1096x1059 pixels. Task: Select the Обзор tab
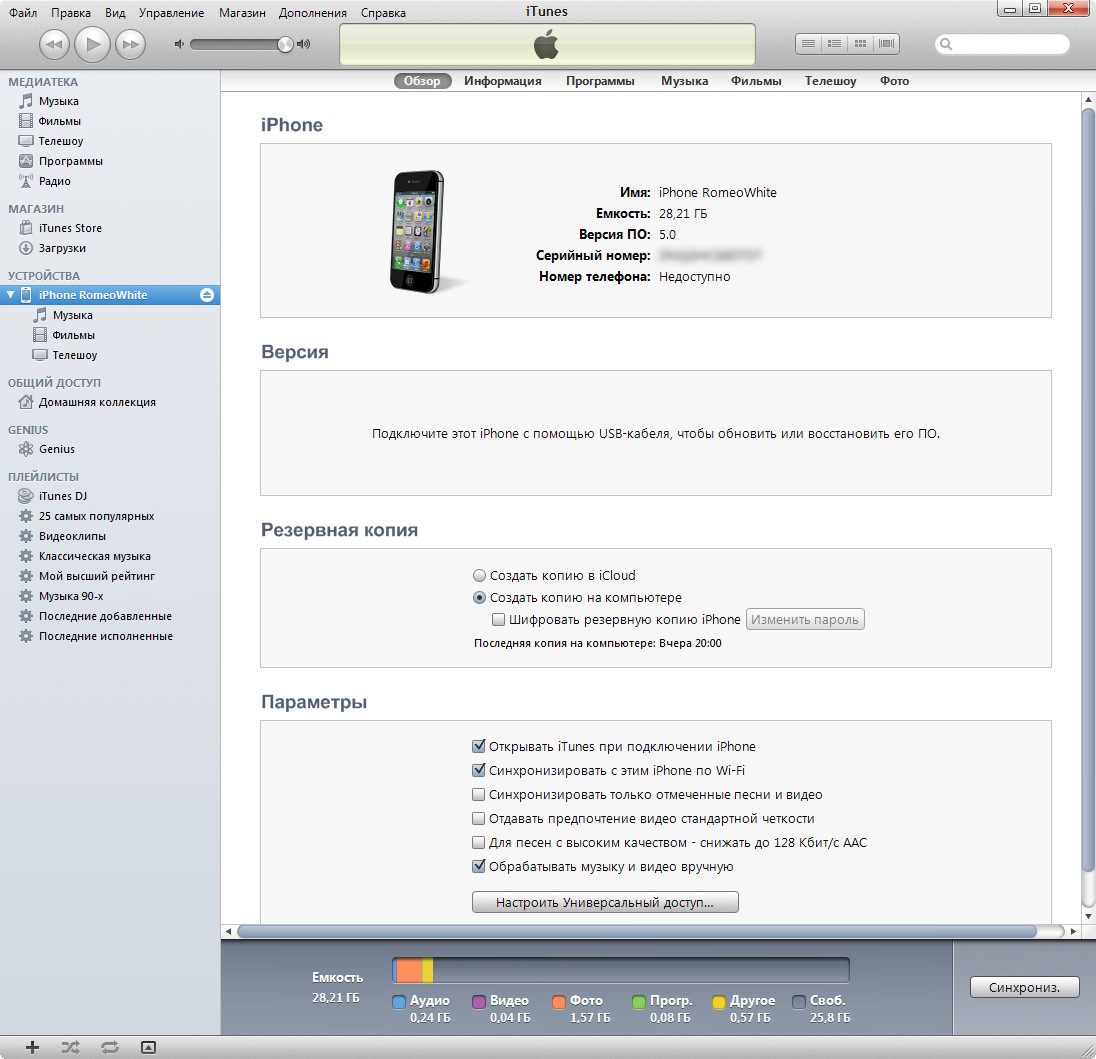click(422, 81)
